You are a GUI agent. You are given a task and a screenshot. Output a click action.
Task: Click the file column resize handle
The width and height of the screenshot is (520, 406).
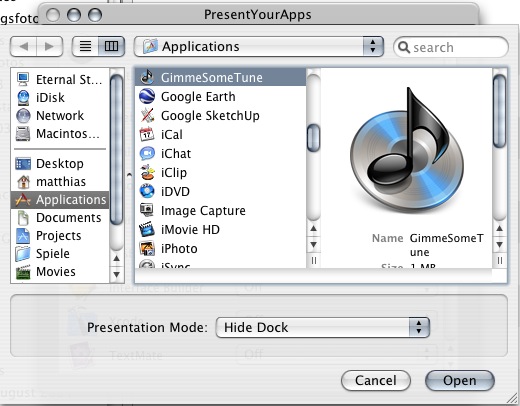tap(313, 260)
